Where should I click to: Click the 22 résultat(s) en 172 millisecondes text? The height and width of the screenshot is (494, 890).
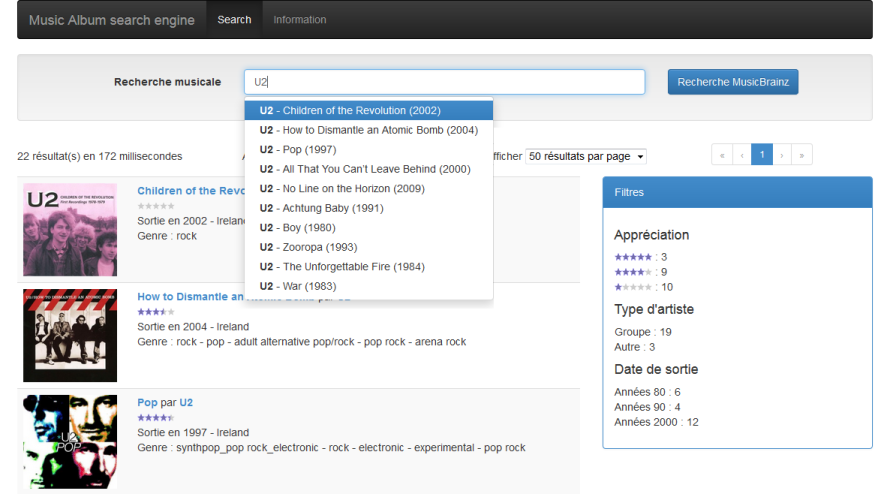tap(100, 156)
